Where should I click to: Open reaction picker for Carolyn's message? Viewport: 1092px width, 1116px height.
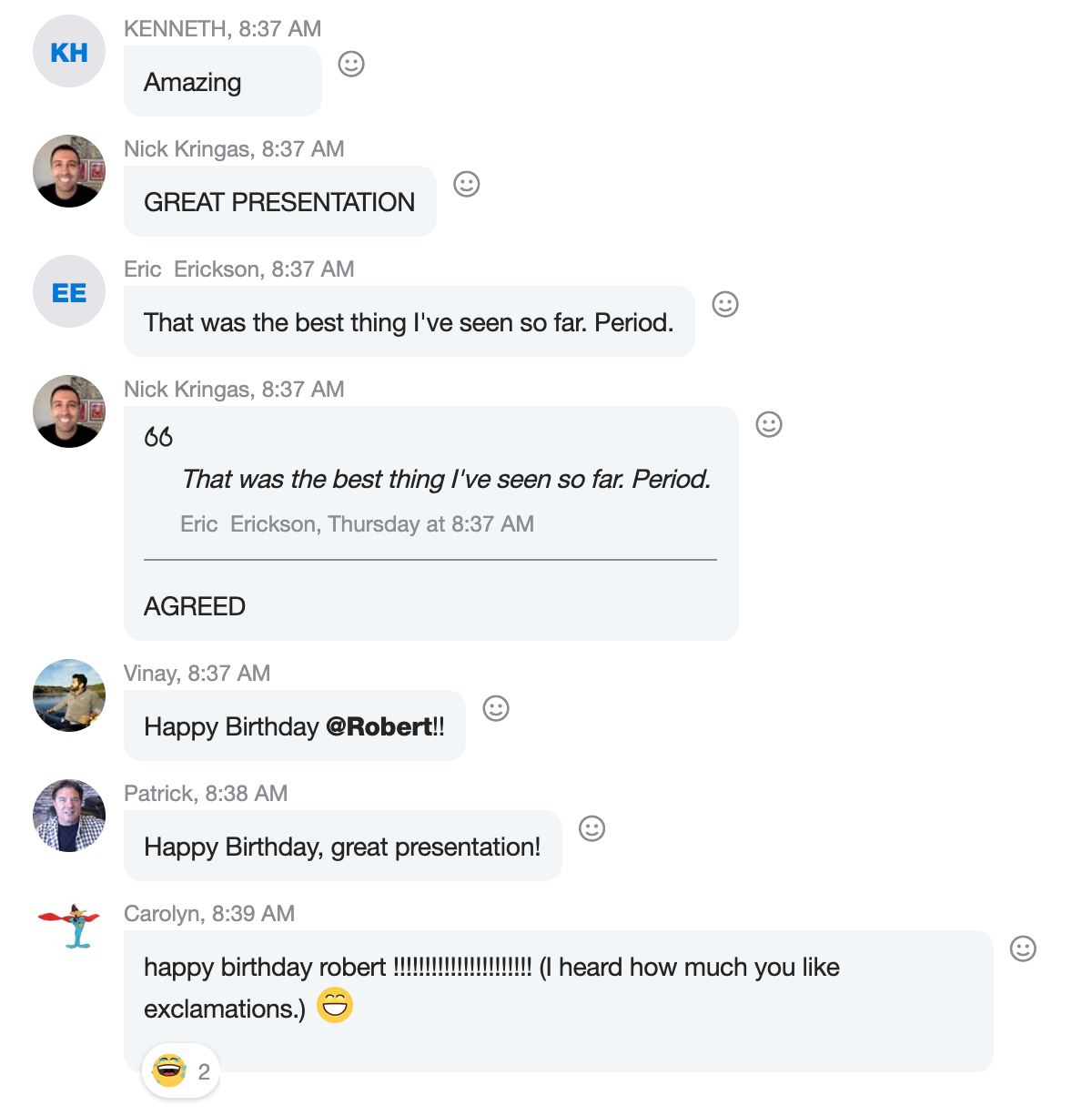click(1024, 949)
